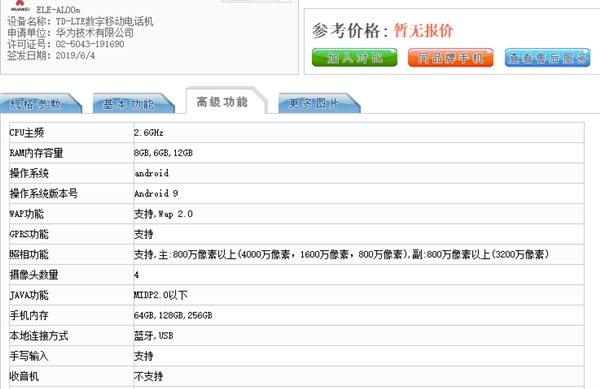The image size is (600, 389).
Task: Click the 暂无报价 price text
Action: 423,30
